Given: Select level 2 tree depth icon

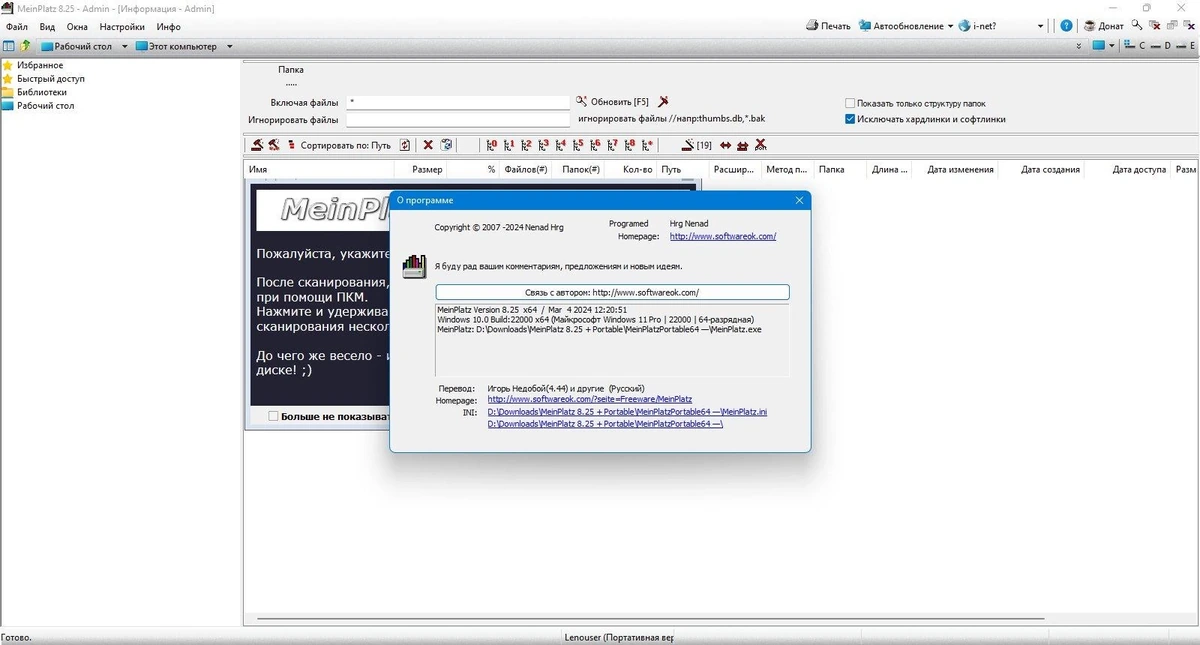Looking at the screenshot, I should 526,145.
